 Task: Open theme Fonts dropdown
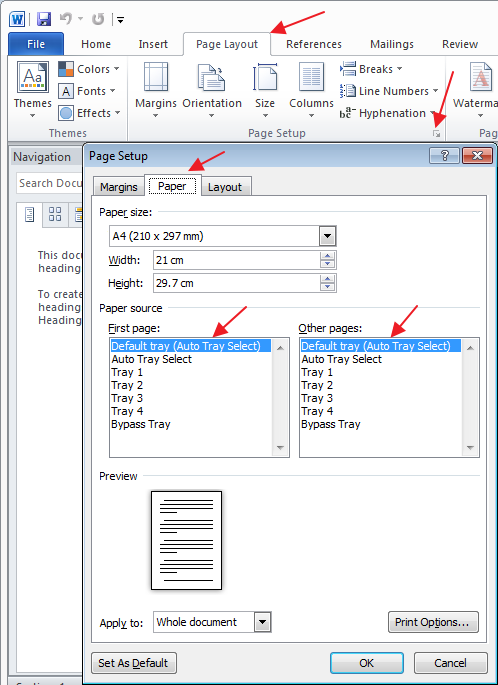pos(86,91)
